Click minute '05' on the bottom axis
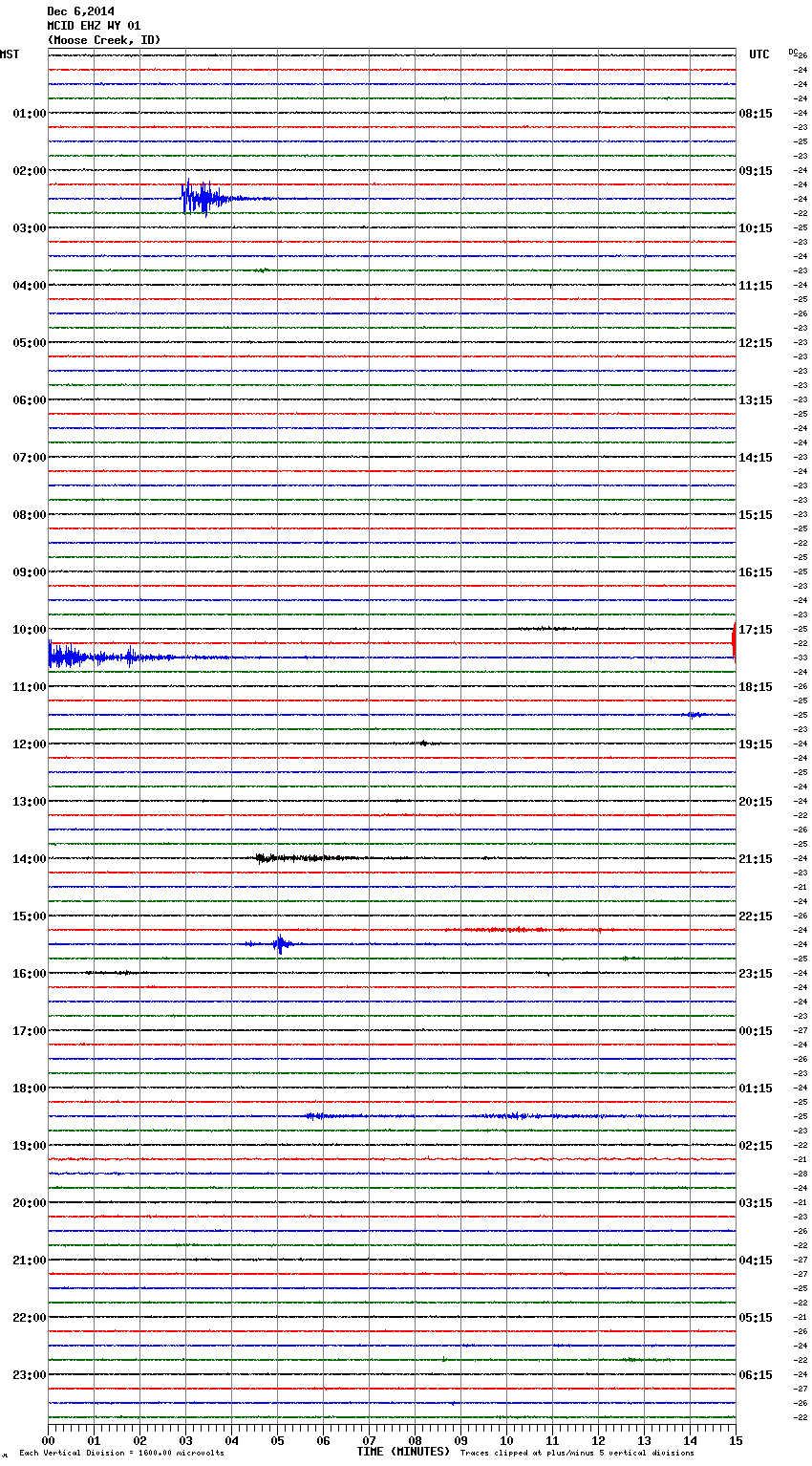This screenshot has width=812, height=1466. pyautogui.click(x=277, y=1440)
